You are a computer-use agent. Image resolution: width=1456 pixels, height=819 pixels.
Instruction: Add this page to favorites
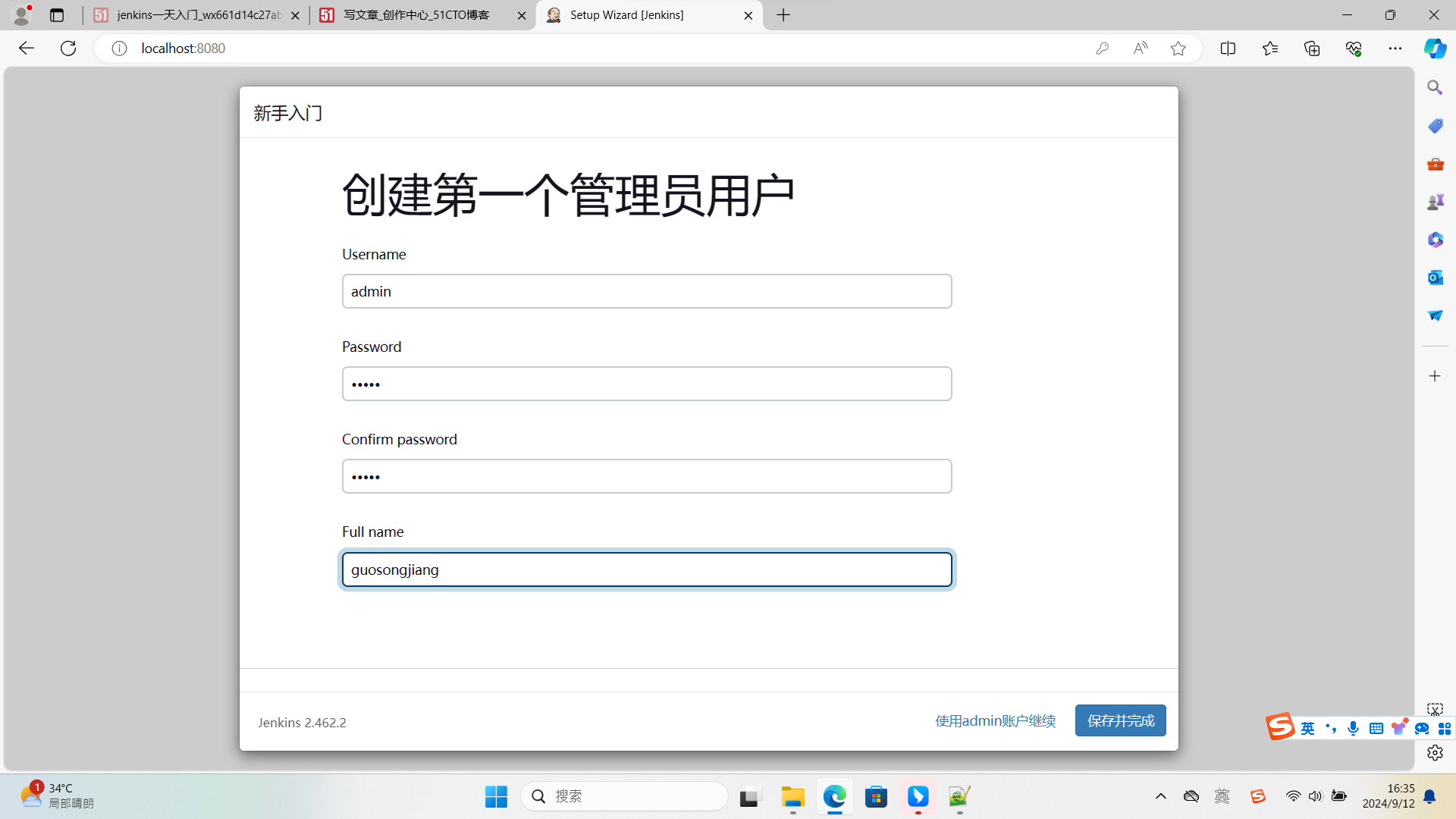pos(1178,49)
